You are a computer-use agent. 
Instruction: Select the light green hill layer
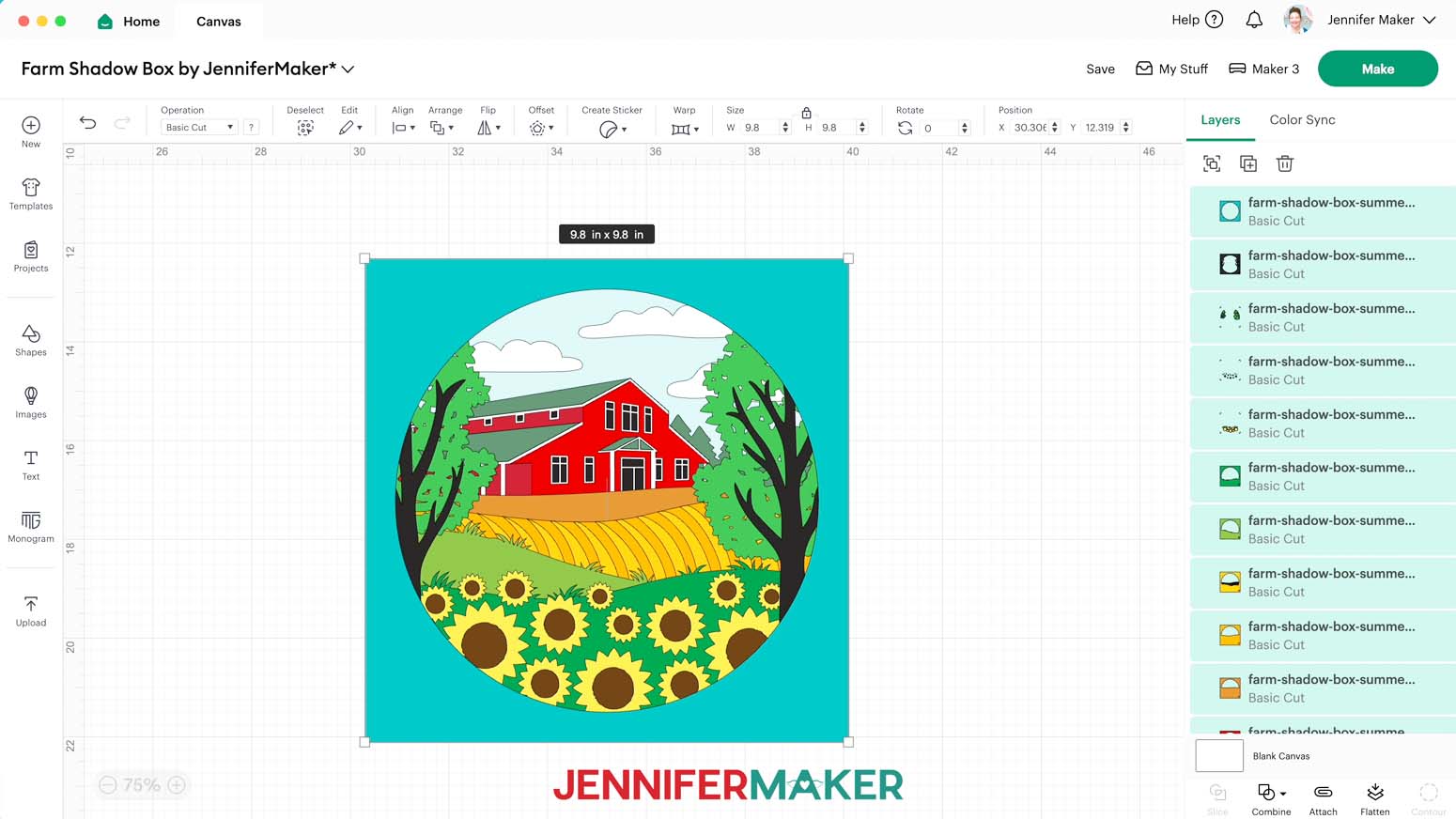(x=1323, y=529)
